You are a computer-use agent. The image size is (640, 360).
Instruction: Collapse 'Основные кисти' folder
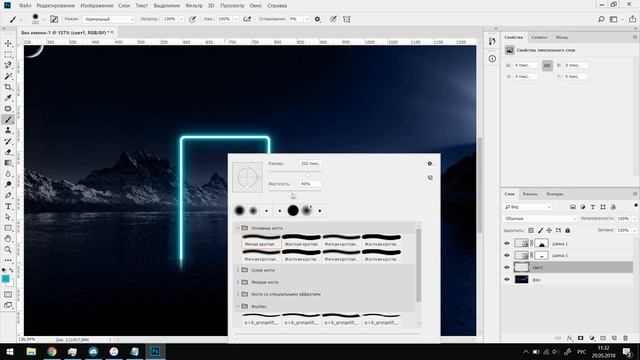point(238,228)
